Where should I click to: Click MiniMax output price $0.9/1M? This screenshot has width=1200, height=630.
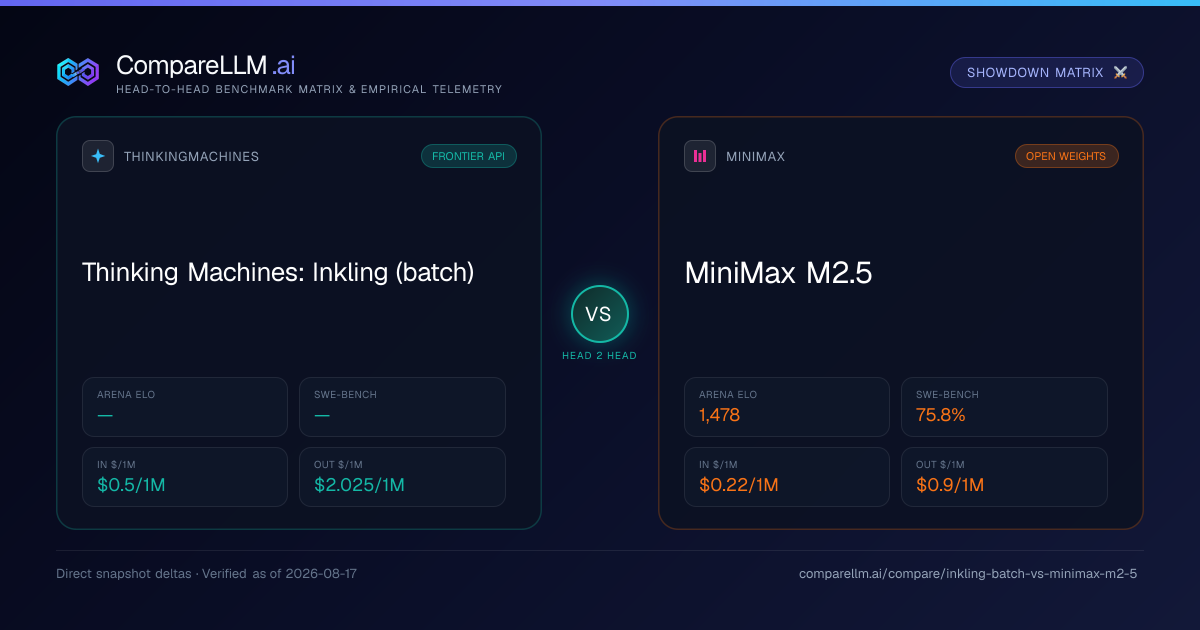pyautogui.click(x=950, y=485)
